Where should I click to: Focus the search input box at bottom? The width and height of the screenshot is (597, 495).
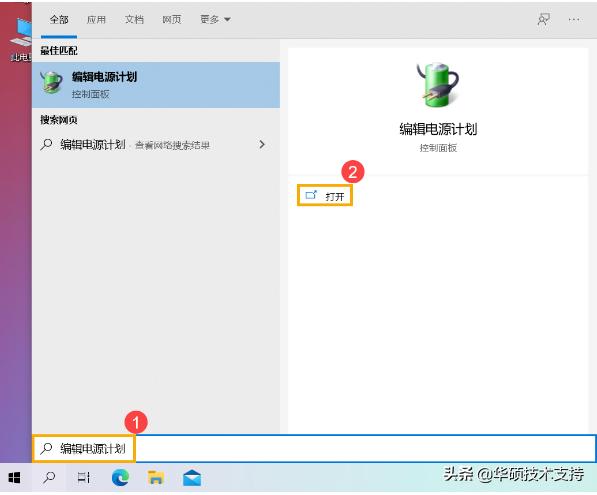[314, 449]
